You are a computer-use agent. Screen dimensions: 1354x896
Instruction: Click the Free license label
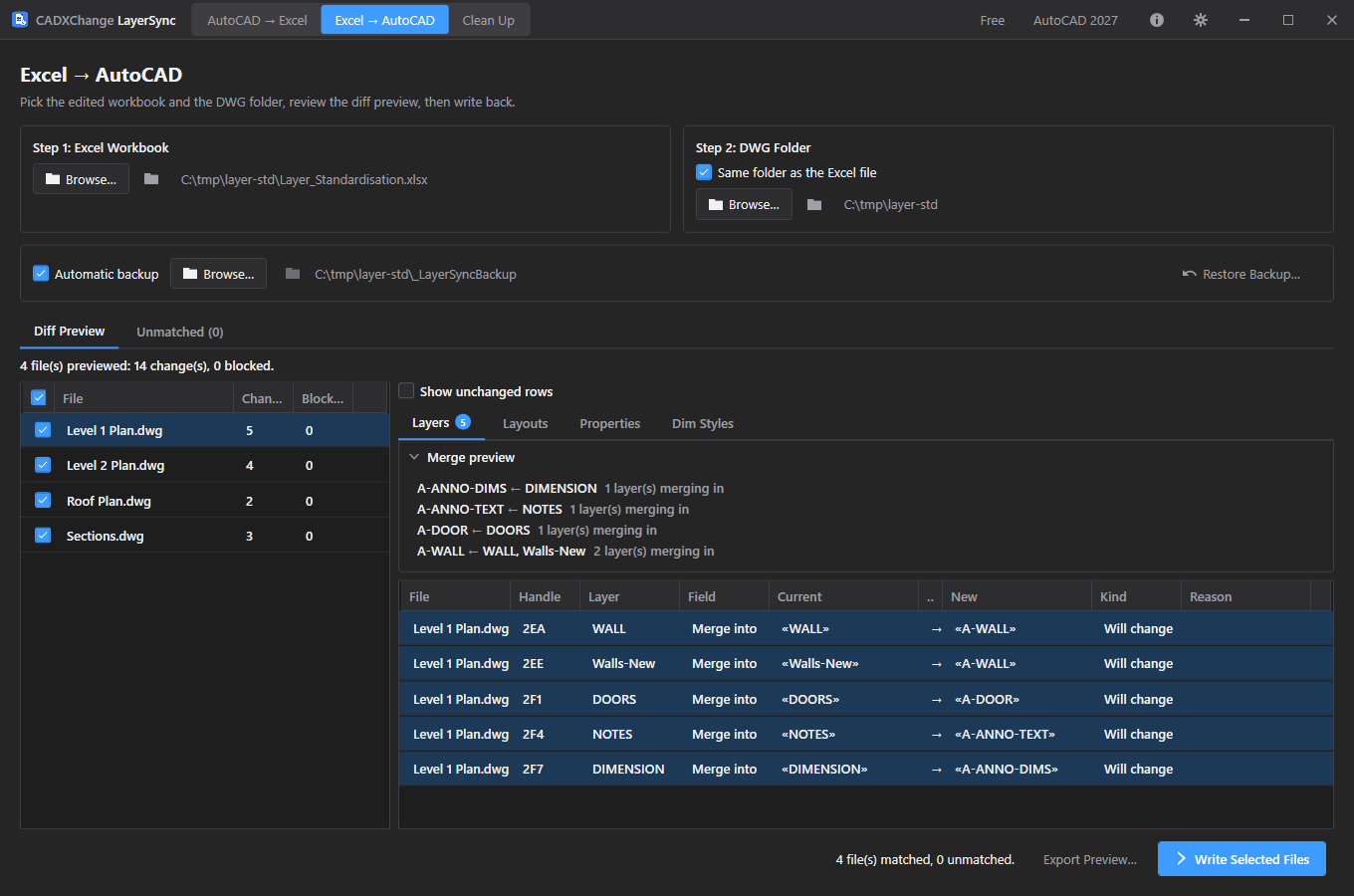coord(992,20)
